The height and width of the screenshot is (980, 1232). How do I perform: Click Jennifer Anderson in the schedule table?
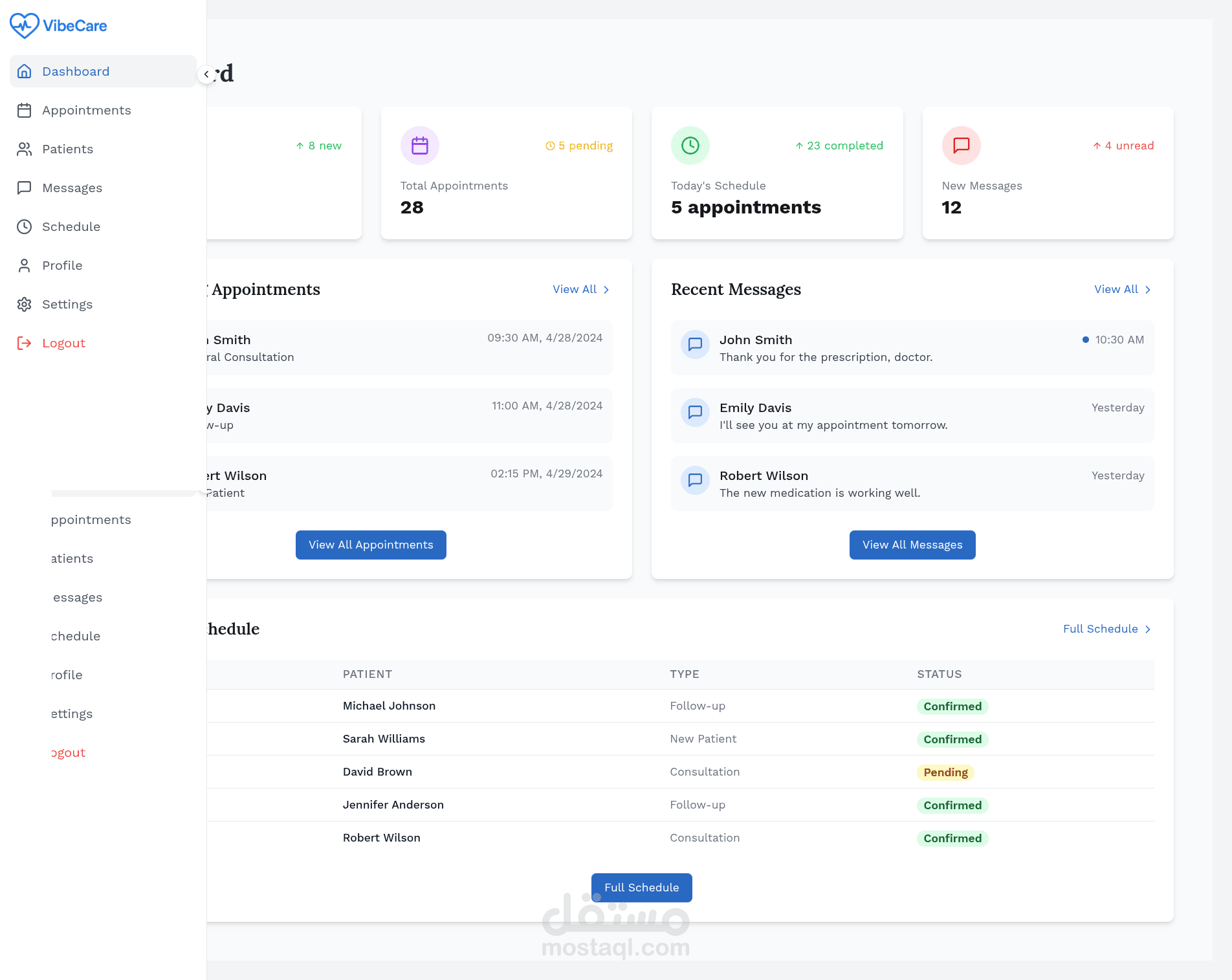tap(393, 805)
